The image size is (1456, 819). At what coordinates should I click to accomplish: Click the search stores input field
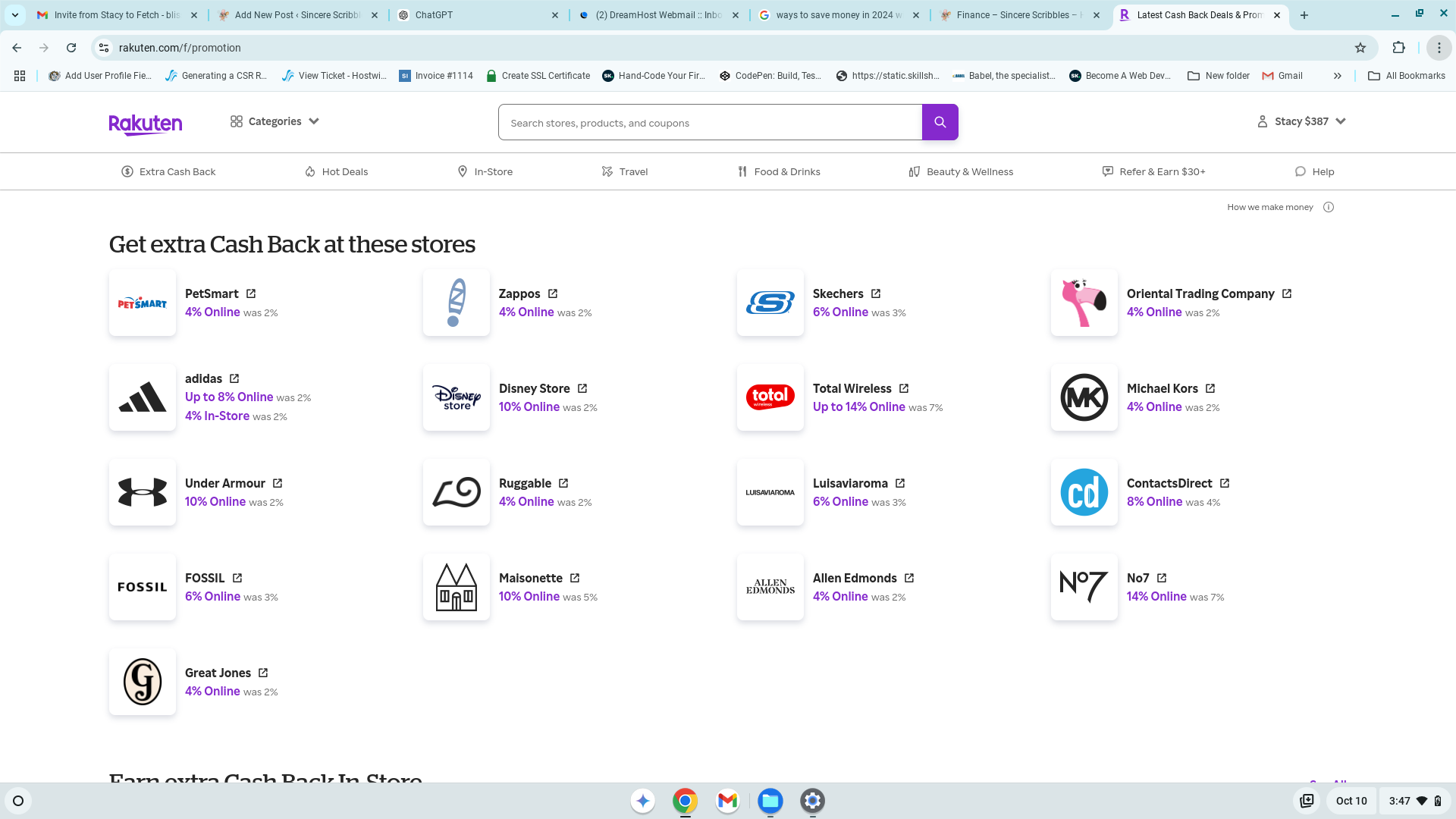click(710, 122)
